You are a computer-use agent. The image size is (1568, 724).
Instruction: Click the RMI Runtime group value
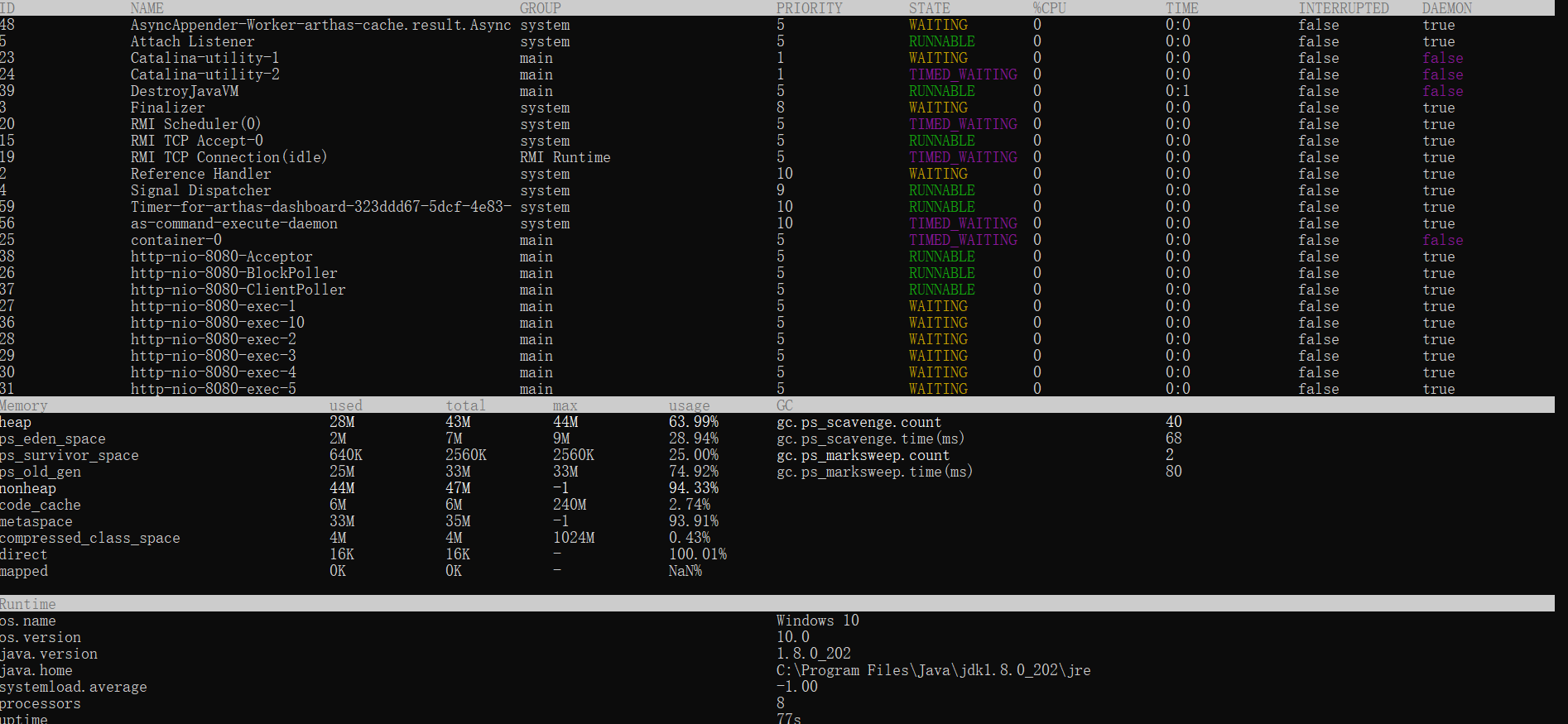[565, 157]
